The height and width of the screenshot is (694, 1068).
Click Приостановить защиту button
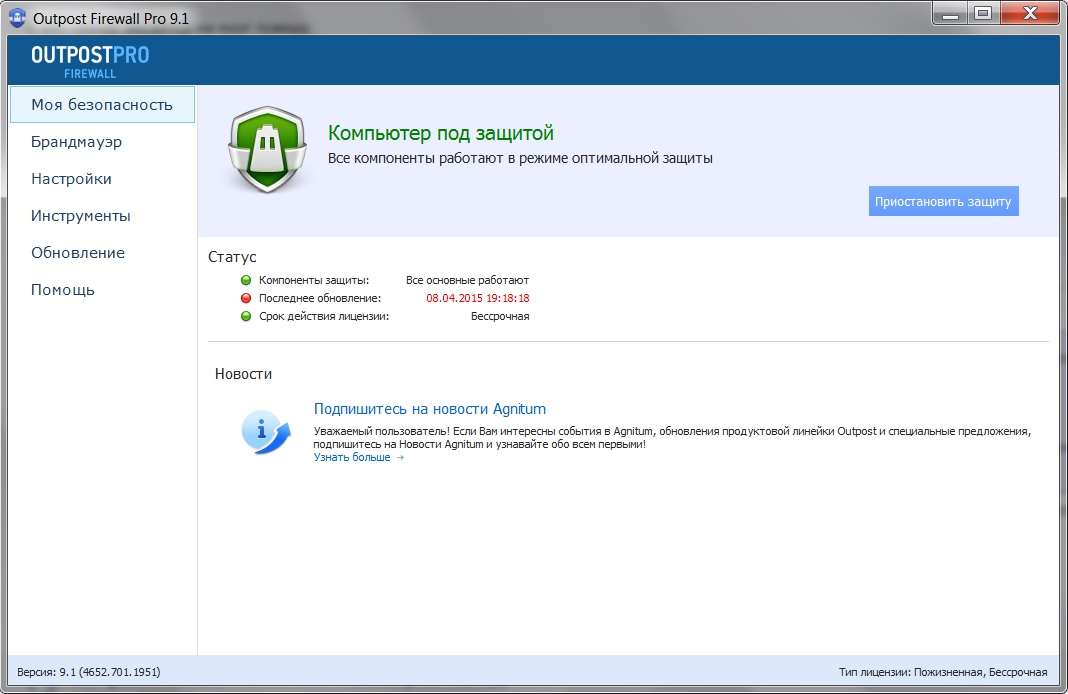pos(943,201)
